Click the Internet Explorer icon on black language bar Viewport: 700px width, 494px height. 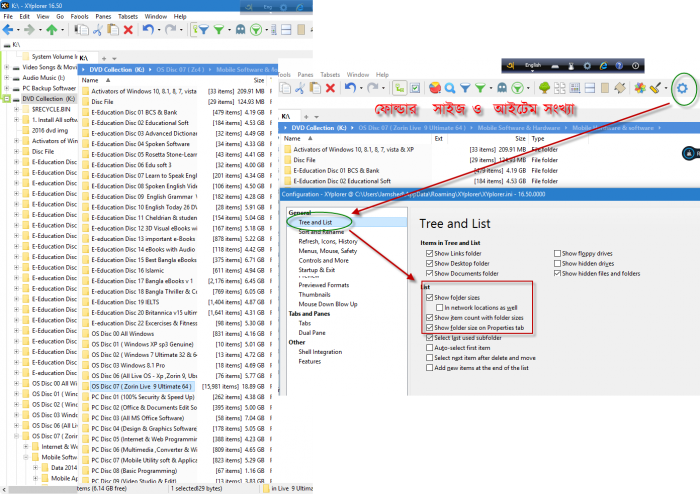[x=603, y=66]
